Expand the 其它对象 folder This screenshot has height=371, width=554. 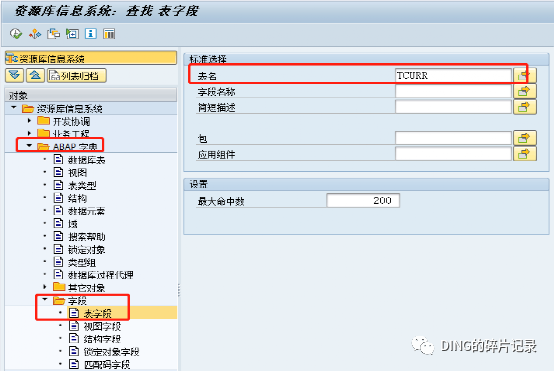pos(45,287)
